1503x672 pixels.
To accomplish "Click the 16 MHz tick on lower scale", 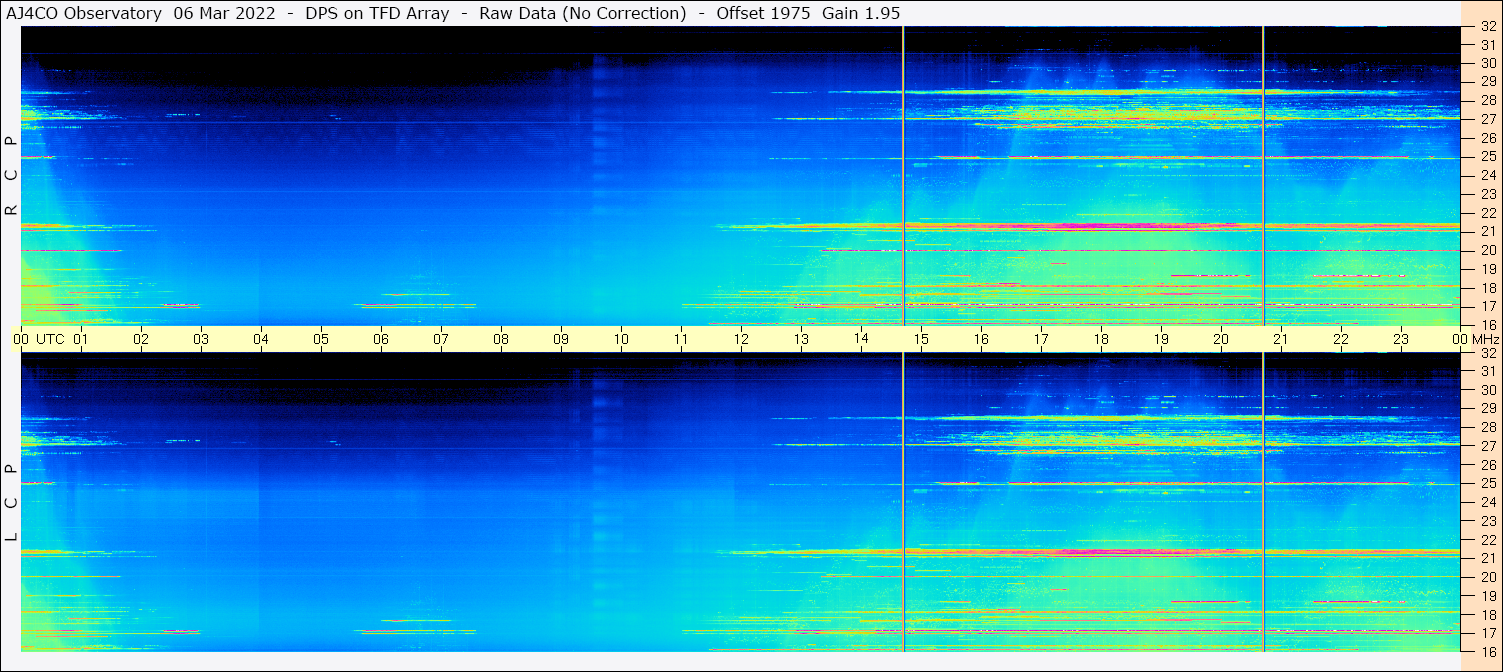I will click(1488, 652).
